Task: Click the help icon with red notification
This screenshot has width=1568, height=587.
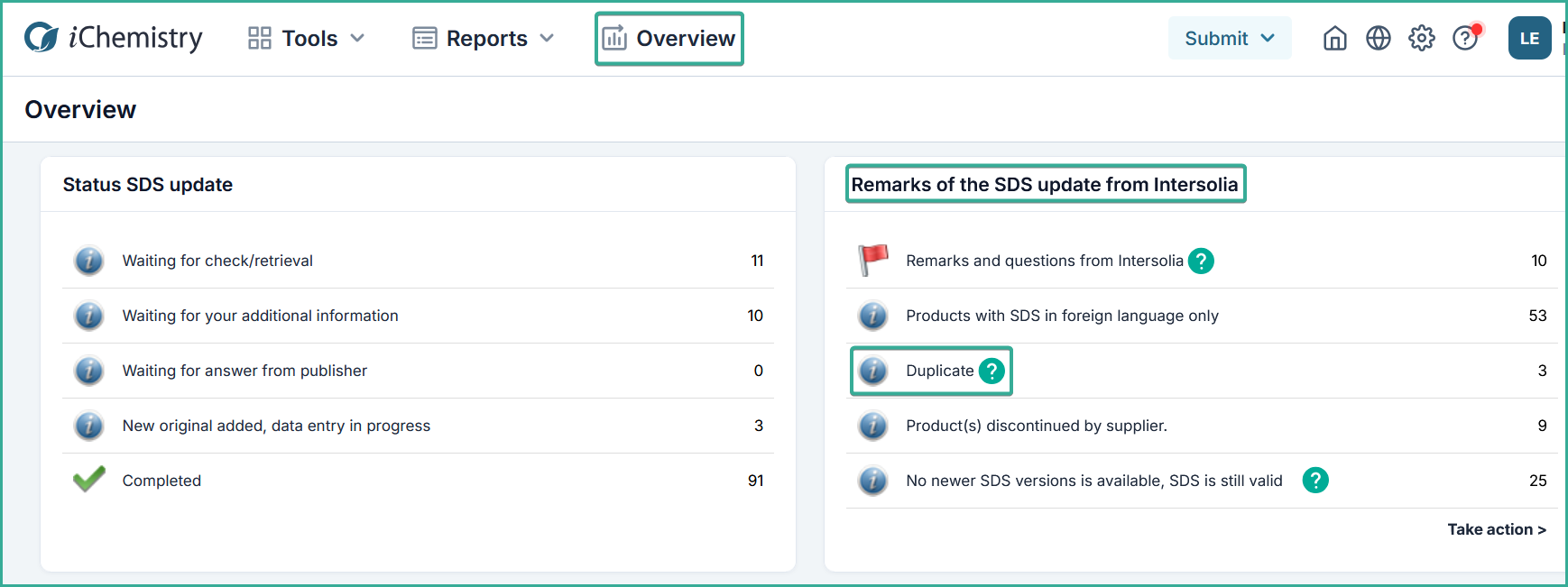Action: 1464,38
